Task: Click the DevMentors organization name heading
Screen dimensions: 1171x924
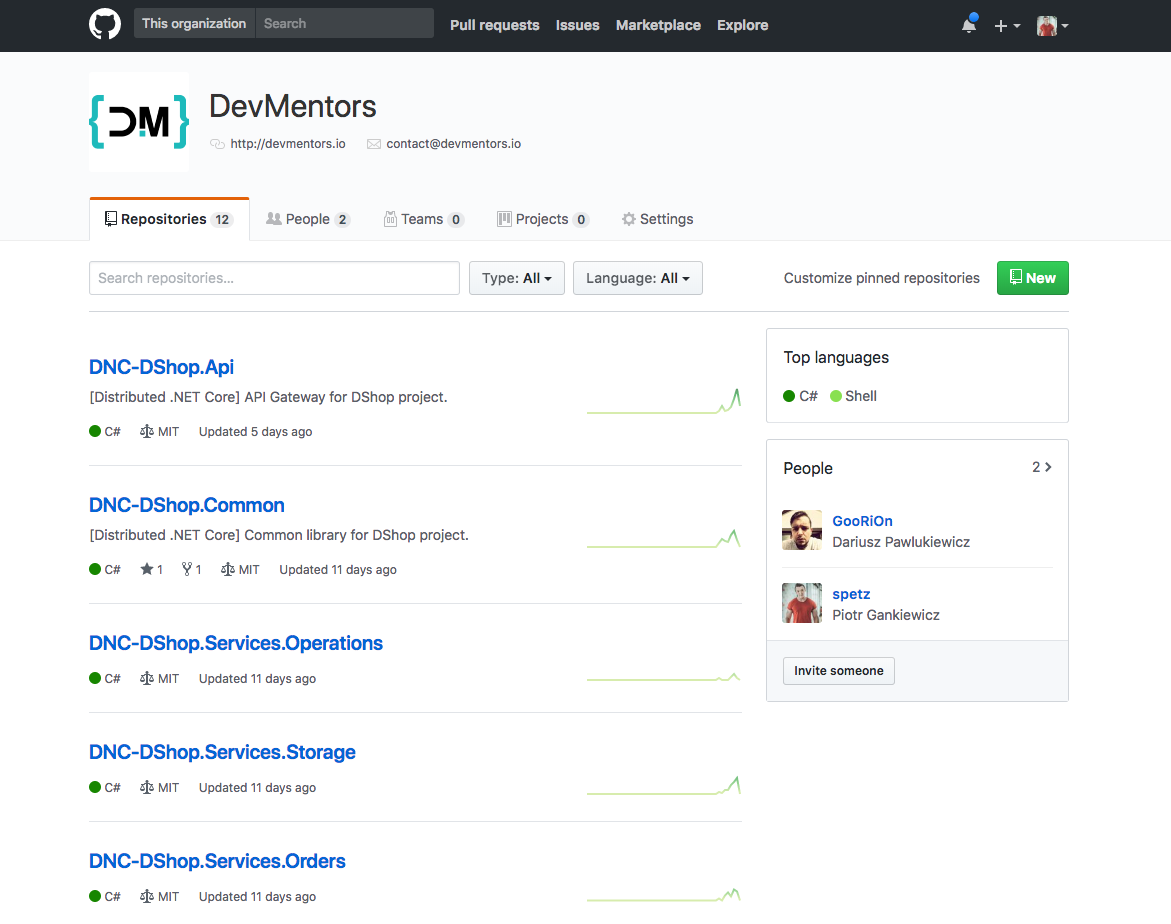Action: coord(293,106)
